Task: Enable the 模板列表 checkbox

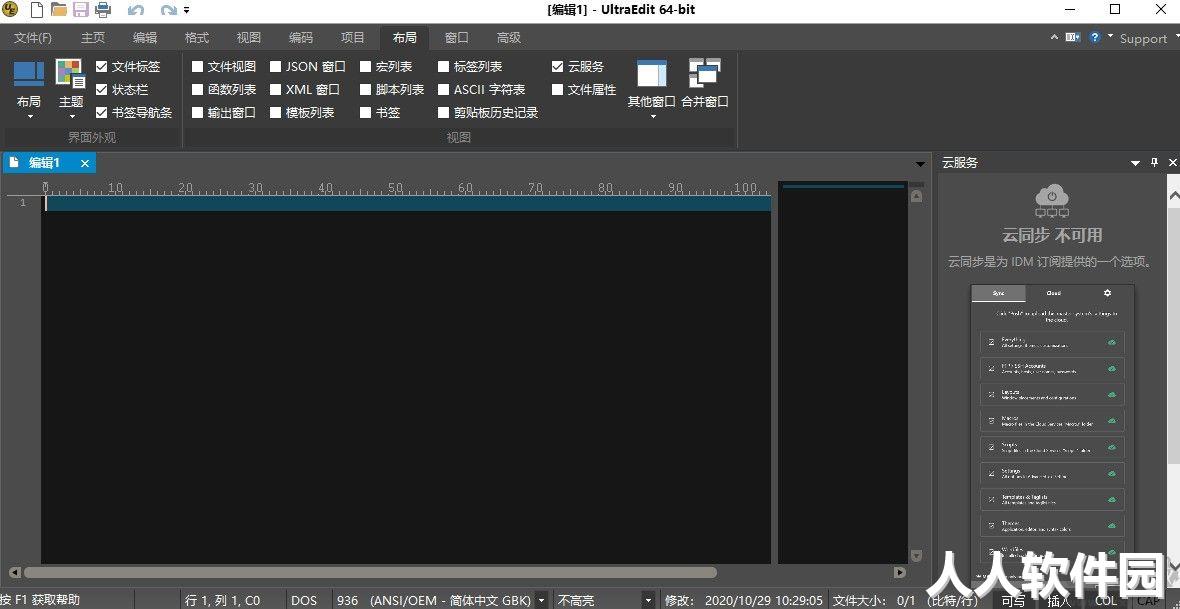Action: (x=275, y=113)
